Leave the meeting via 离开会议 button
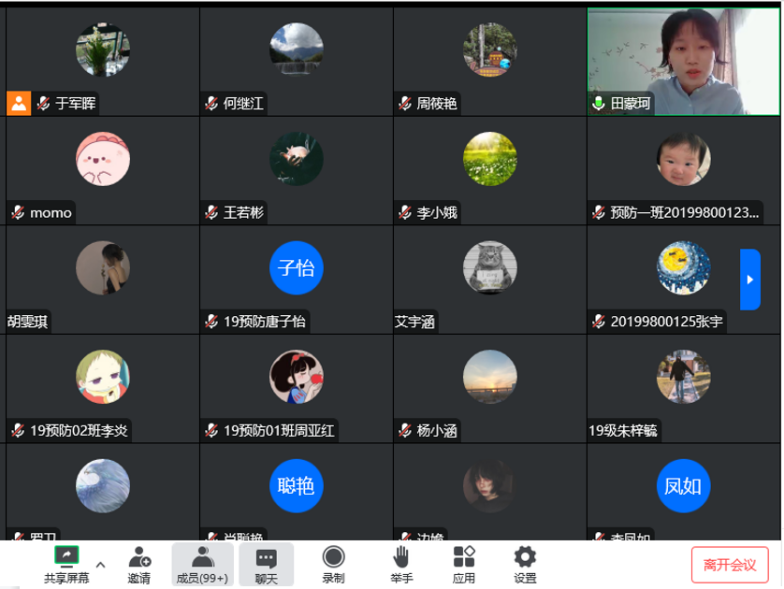This screenshot has height=589, width=784. (x=729, y=565)
